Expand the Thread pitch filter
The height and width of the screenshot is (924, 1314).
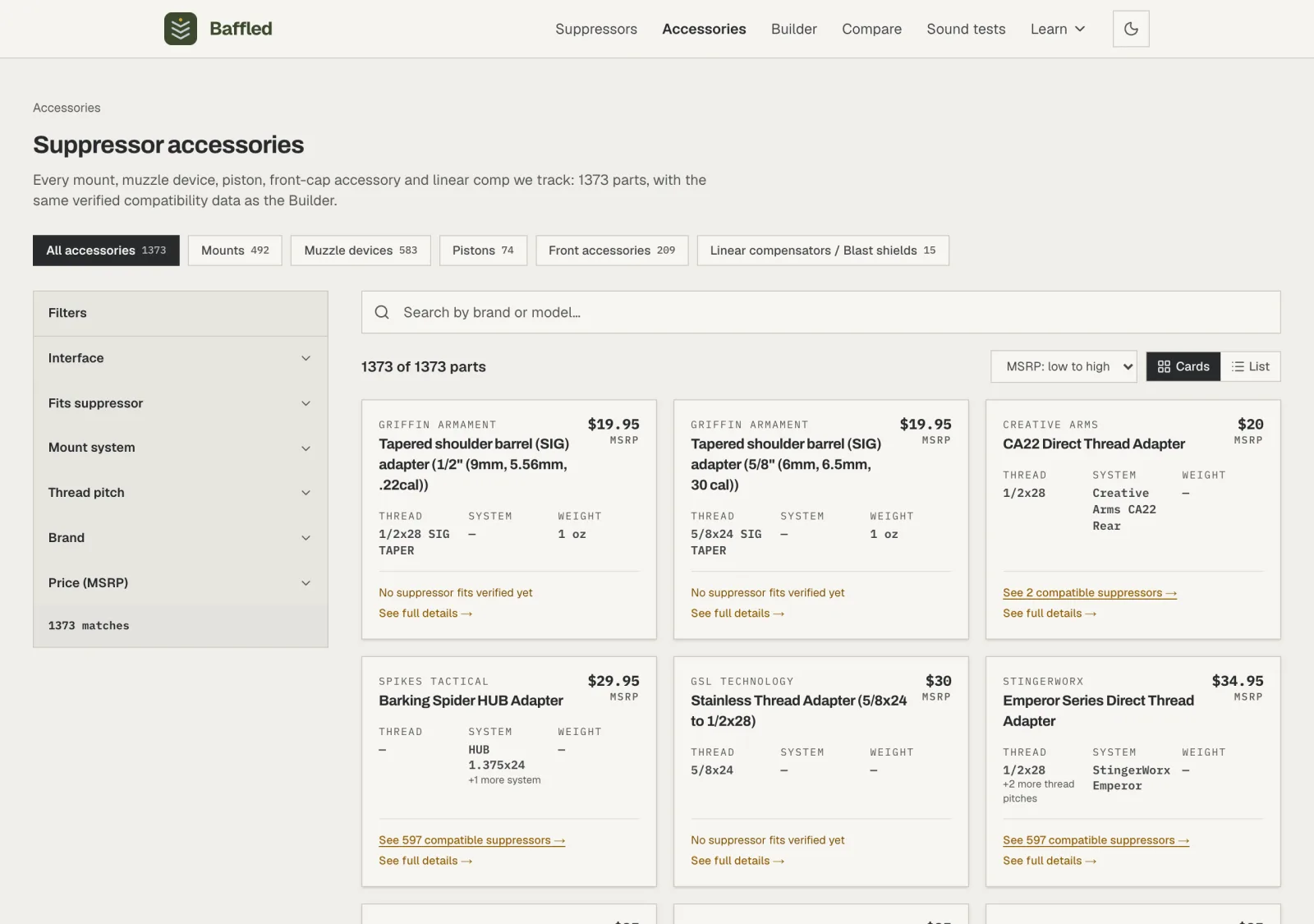click(x=181, y=493)
